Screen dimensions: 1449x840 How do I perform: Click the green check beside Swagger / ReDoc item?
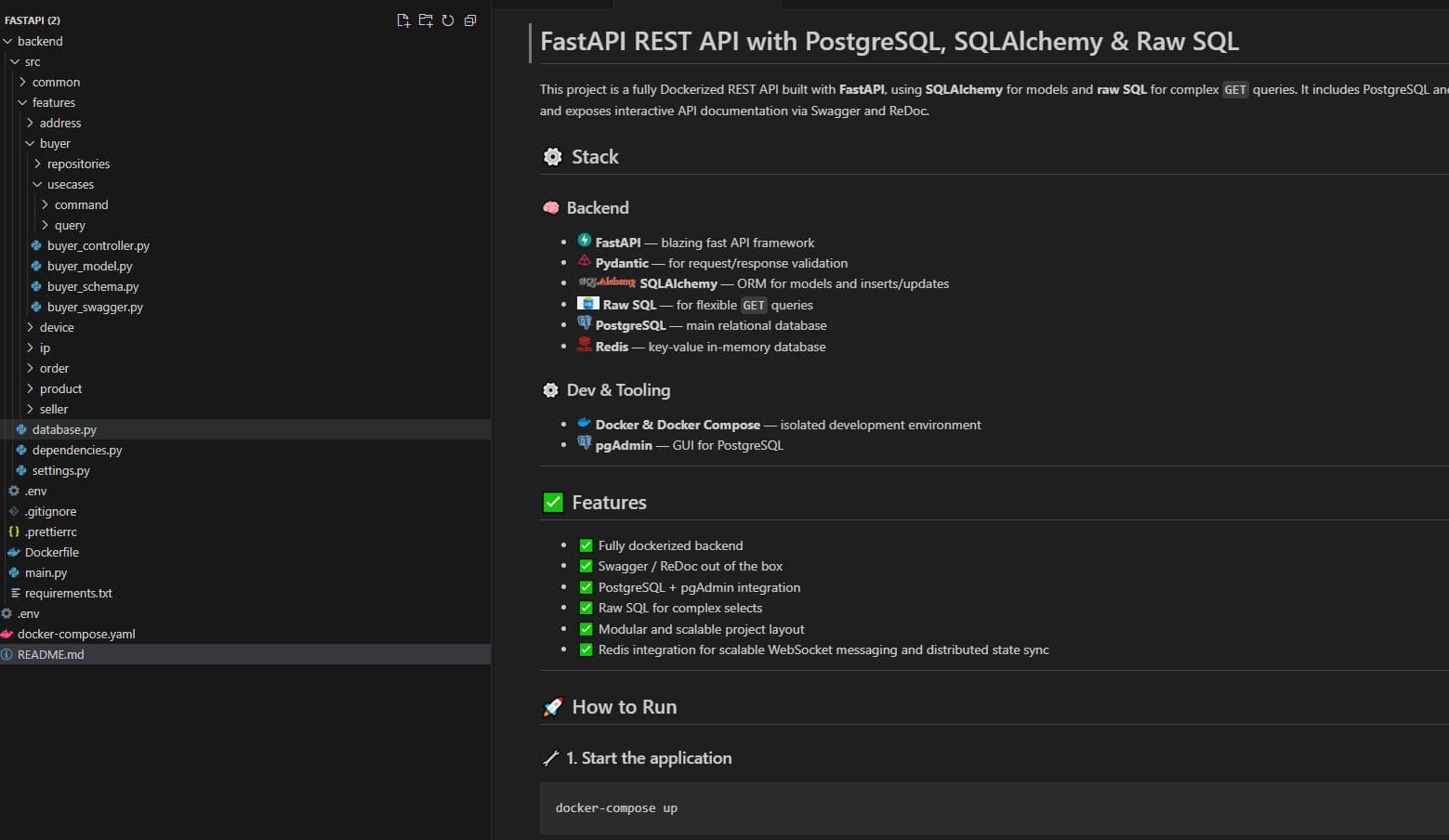(586, 566)
